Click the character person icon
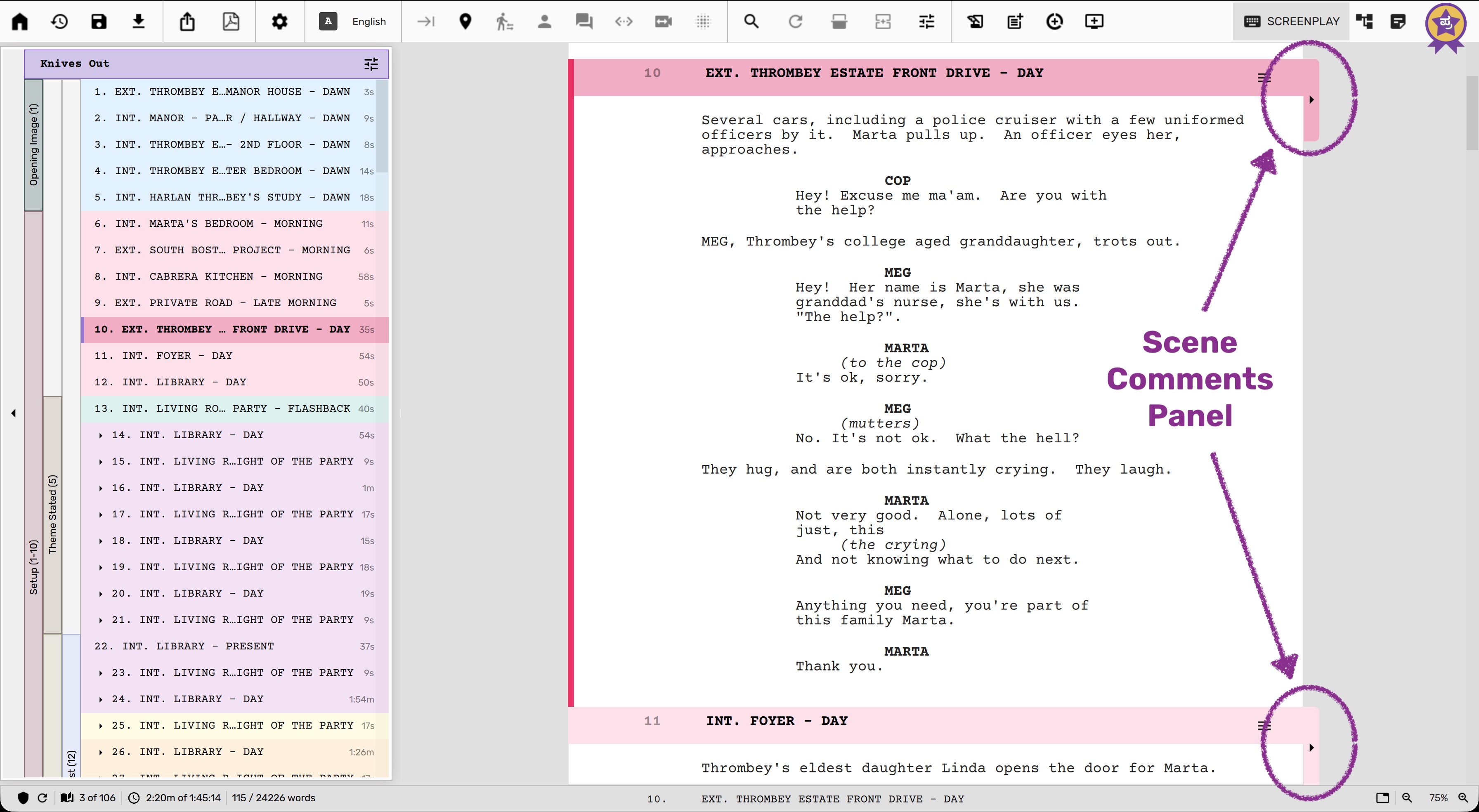Image resolution: width=1479 pixels, height=812 pixels. [544, 22]
